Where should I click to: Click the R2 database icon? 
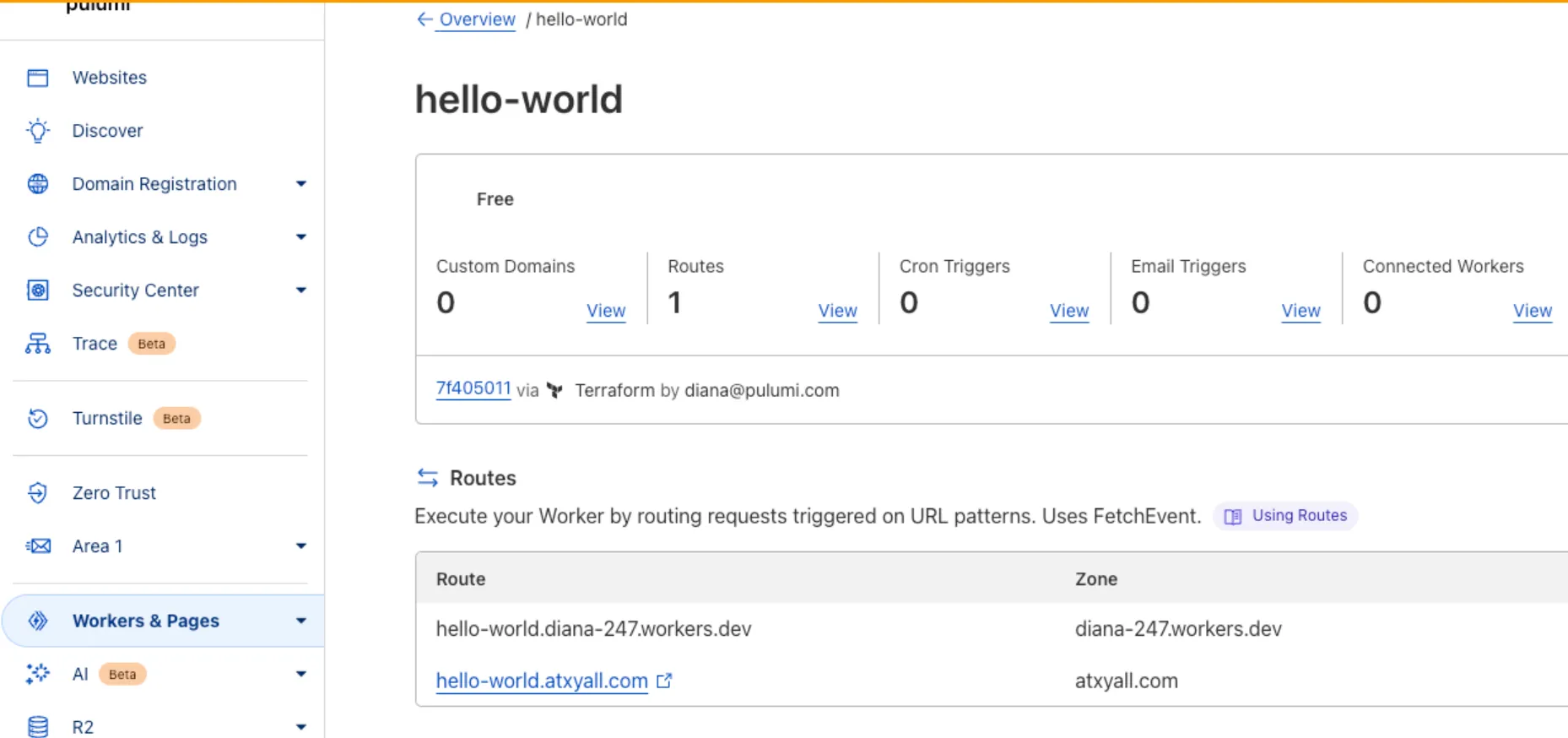38,726
